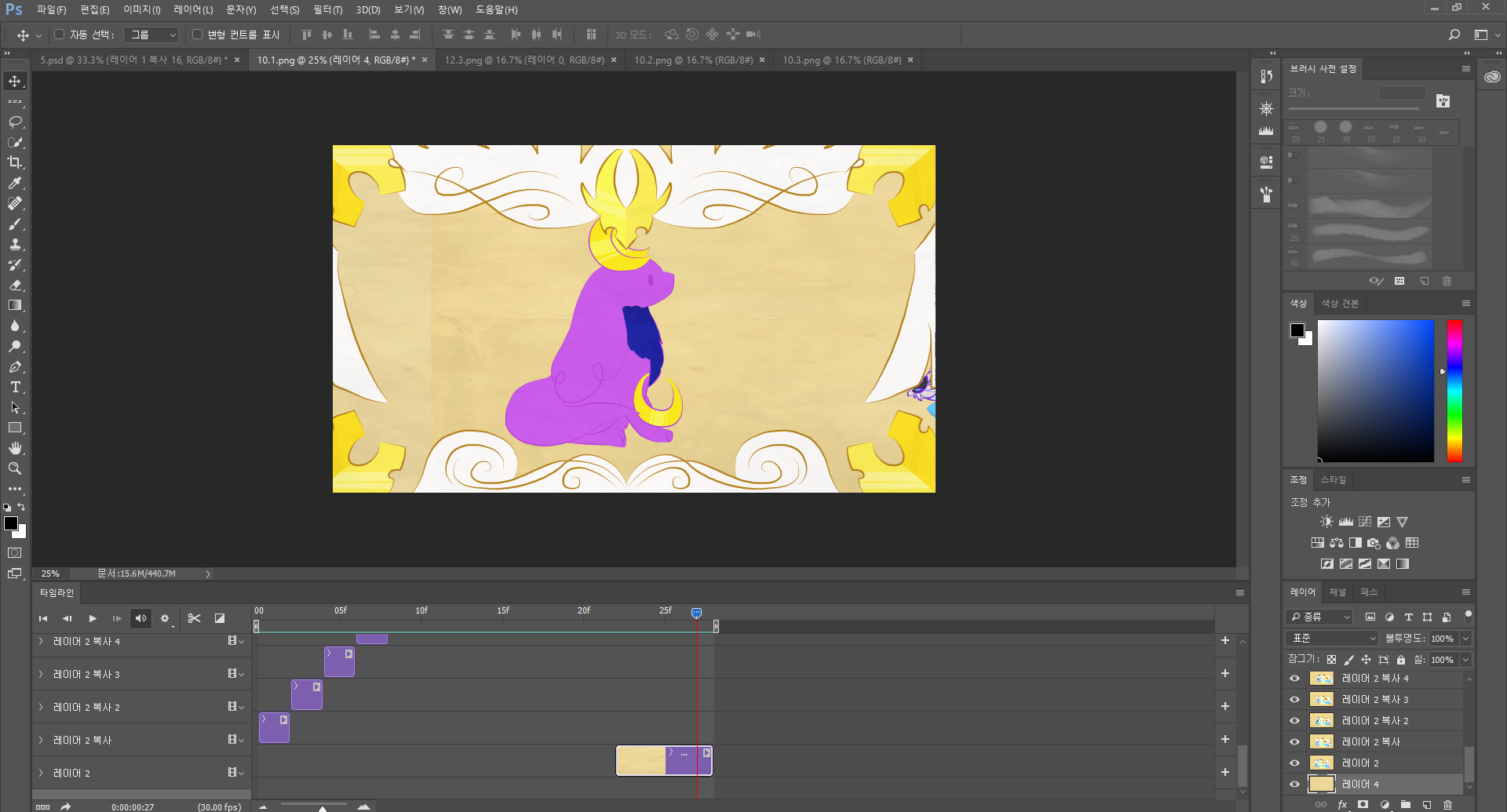The width and height of the screenshot is (1507, 812).
Task: Create new group in Layers panel
Action: (1406, 804)
